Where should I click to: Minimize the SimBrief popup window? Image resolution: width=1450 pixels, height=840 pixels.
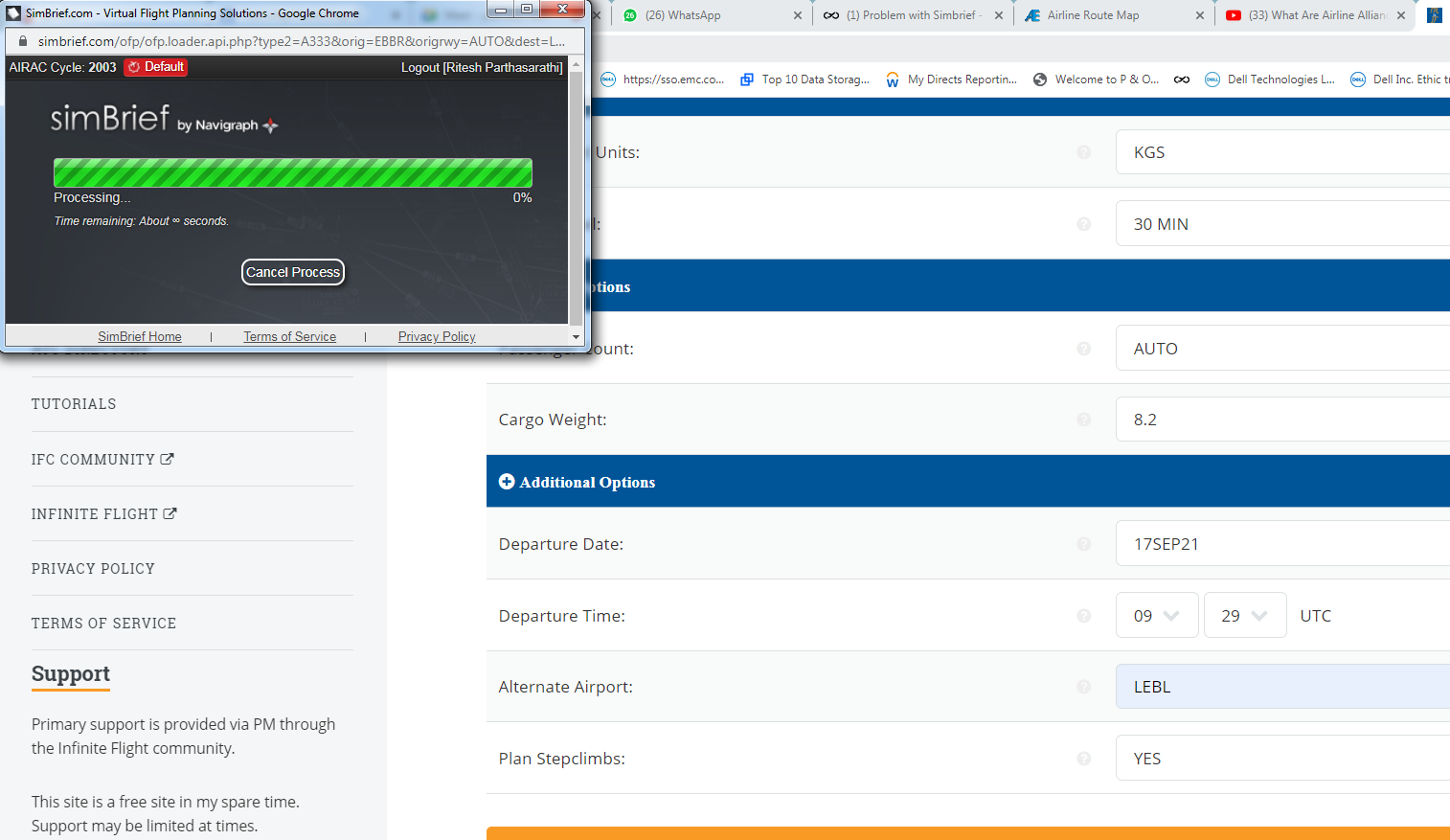500,10
